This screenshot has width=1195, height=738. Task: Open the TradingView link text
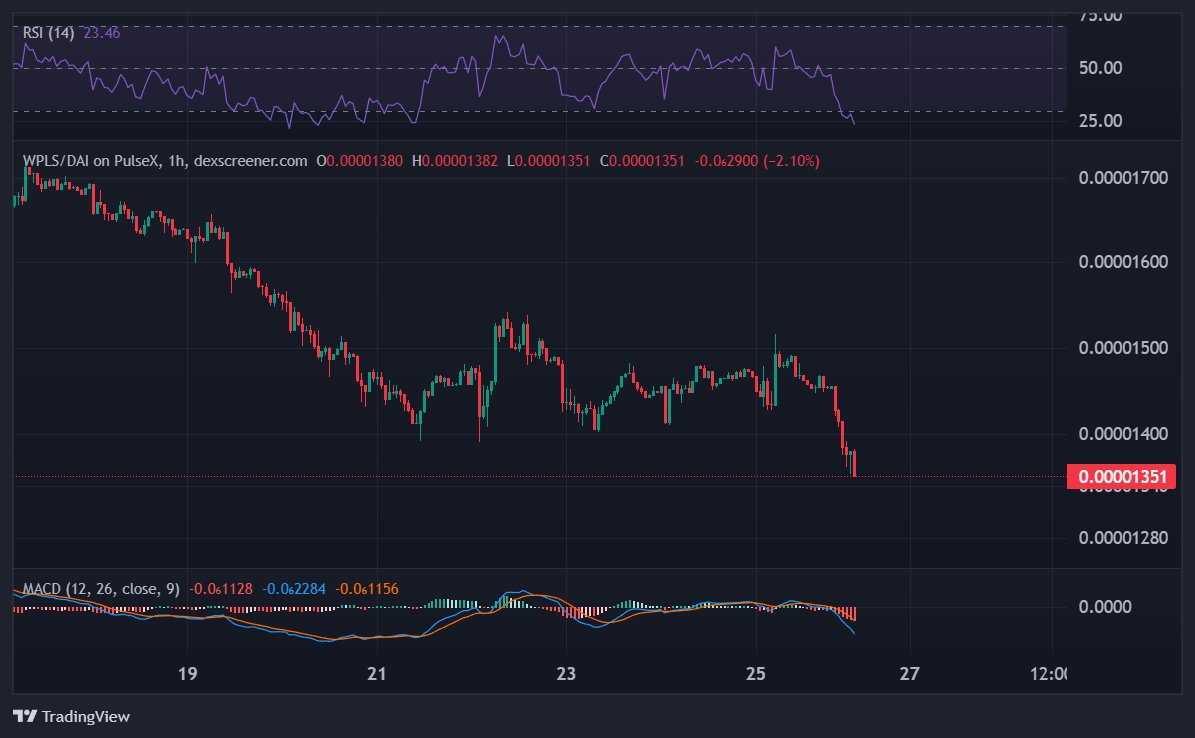pyautogui.click(x=85, y=717)
